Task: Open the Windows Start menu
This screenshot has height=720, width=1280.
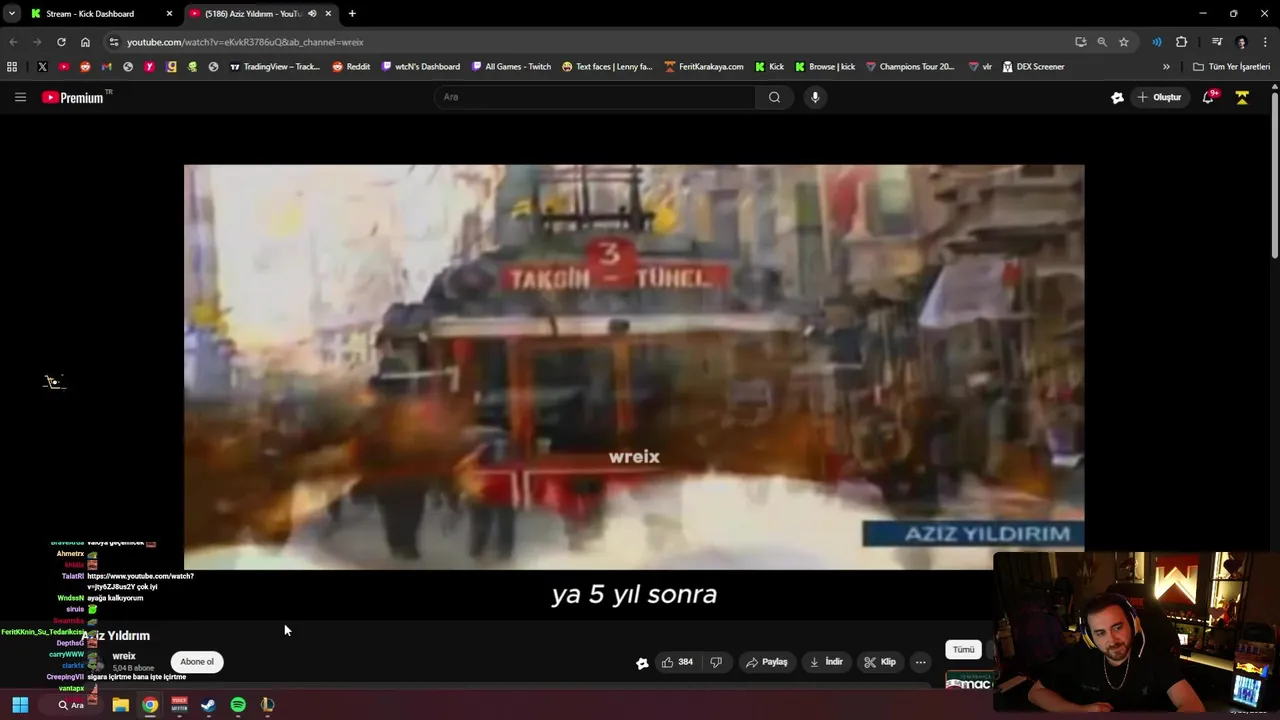Action: pyautogui.click(x=20, y=705)
